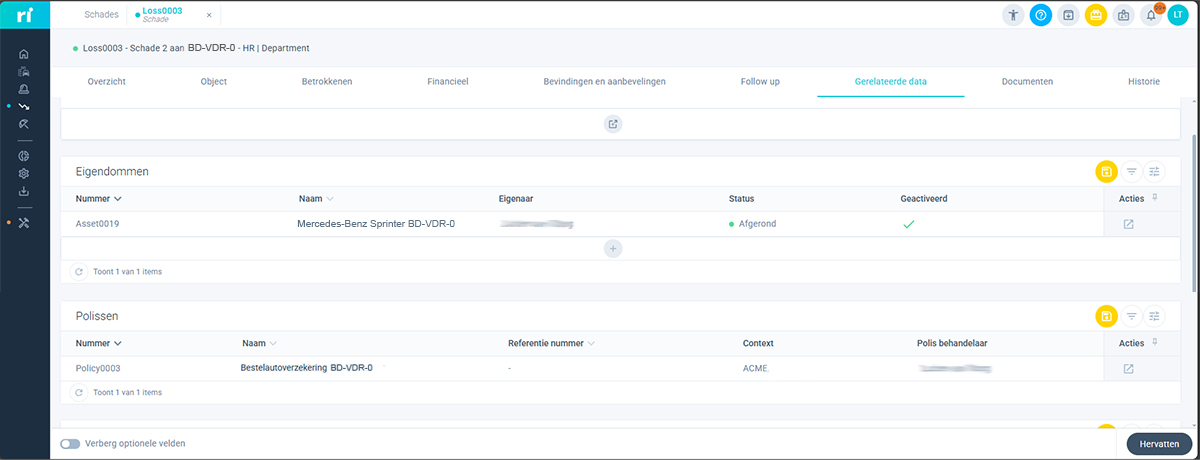1200x460 pixels.
Task: Open the accessibility options icon
Action: point(1013,15)
